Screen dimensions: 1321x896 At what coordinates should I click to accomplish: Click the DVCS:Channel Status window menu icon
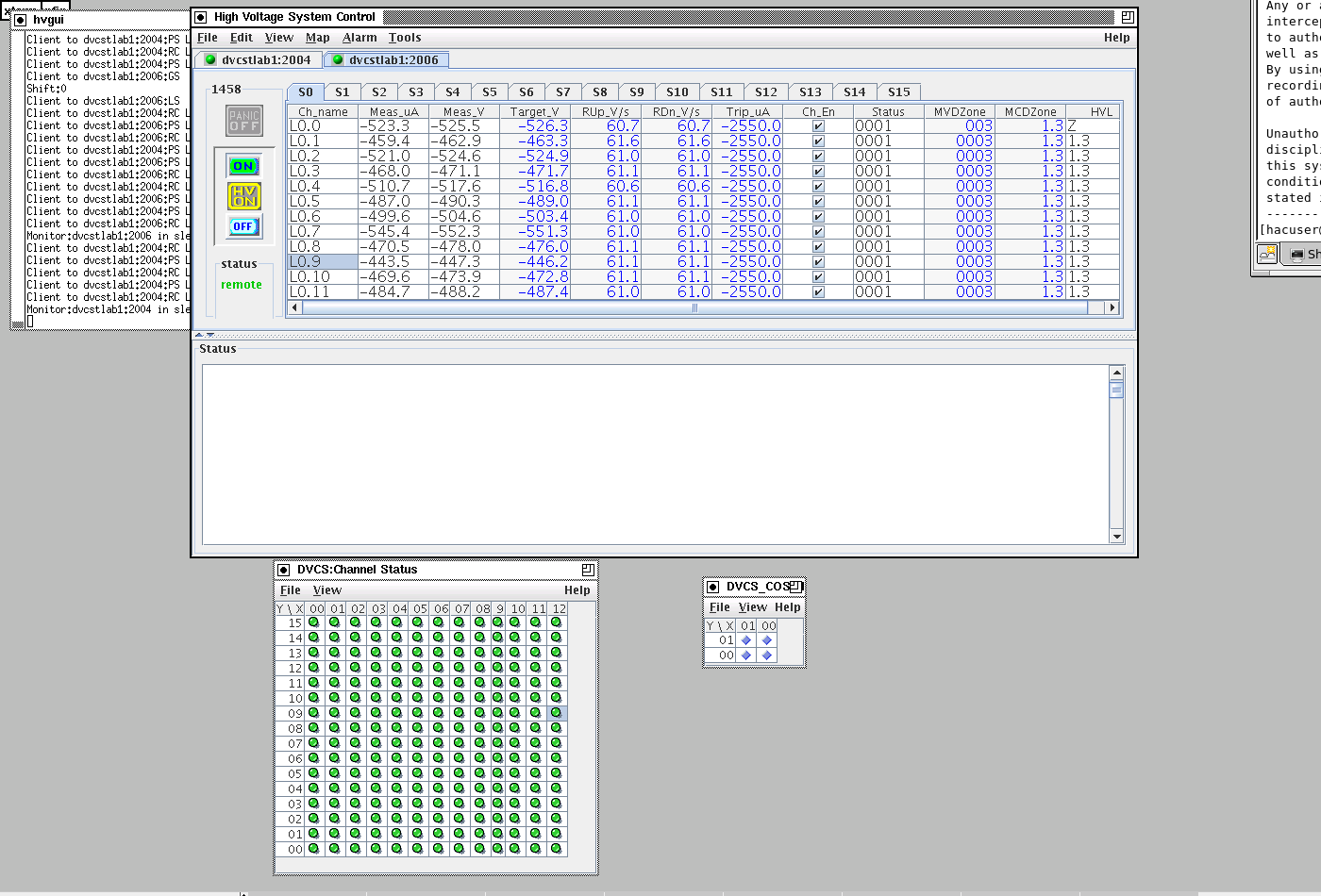pyautogui.click(x=283, y=570)
